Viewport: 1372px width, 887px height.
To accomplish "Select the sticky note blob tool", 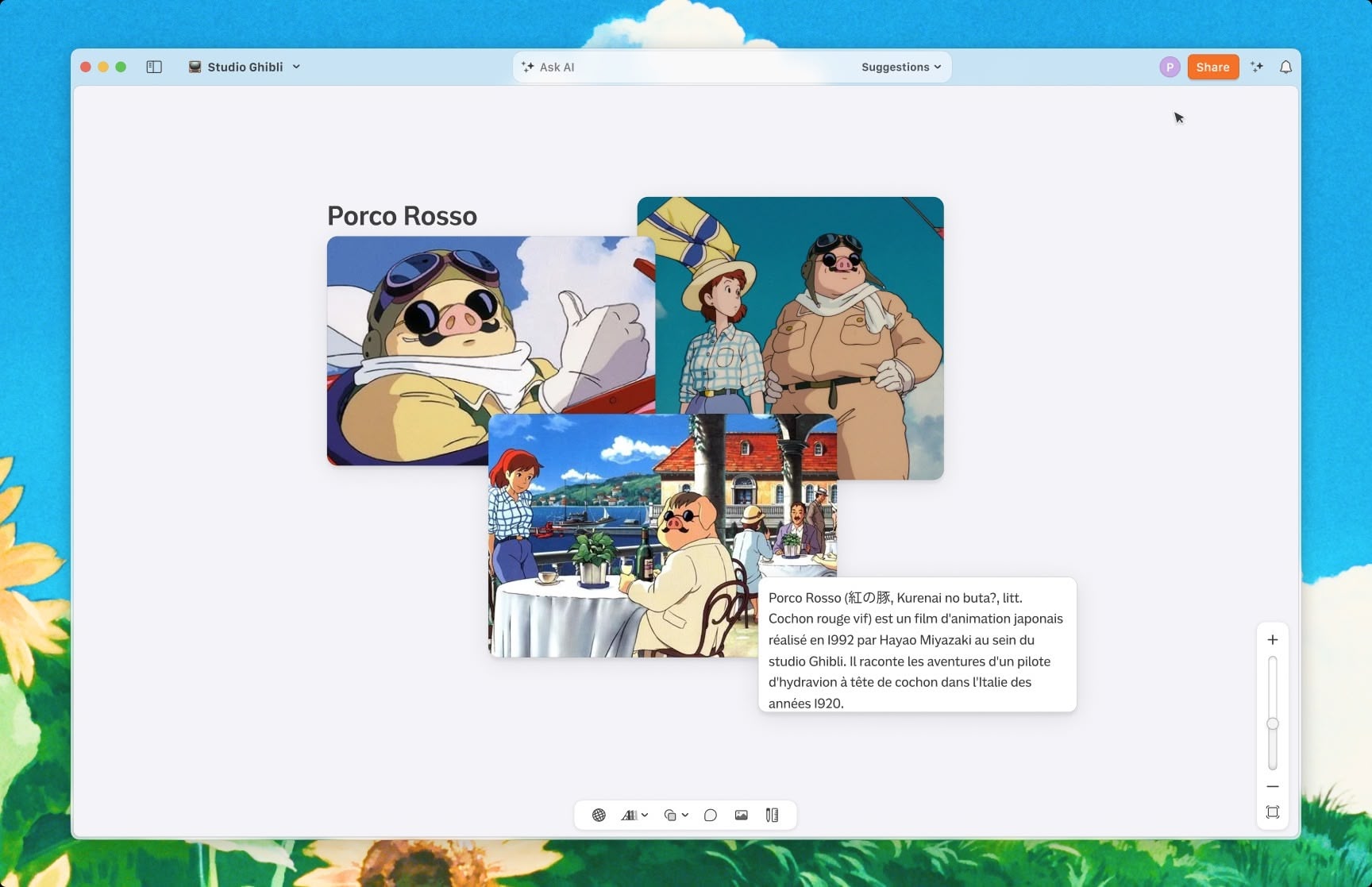I will [x=710, y=815].
